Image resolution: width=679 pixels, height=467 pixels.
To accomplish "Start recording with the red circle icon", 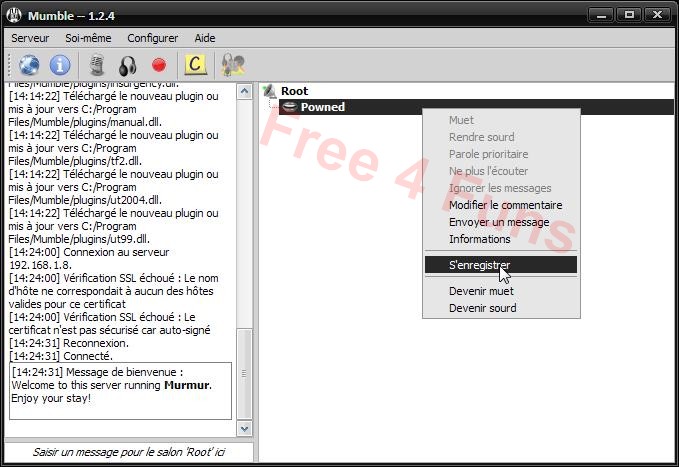I will 159,65.
